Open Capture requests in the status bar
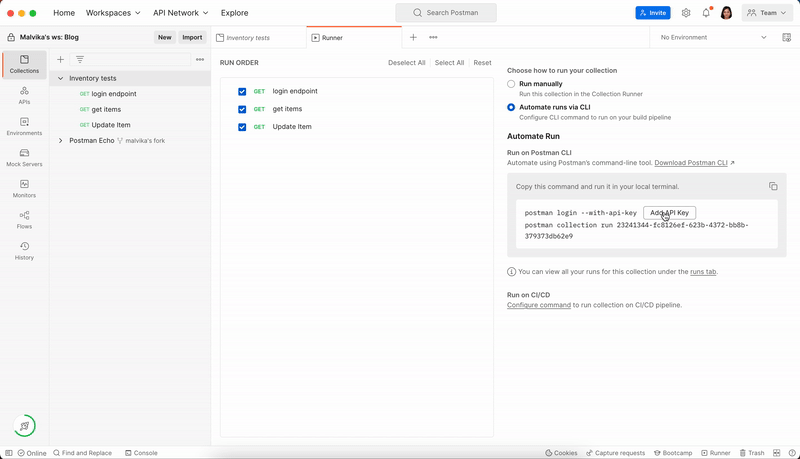The height and width of the screenshot is (459, 800). click(616, 453)
